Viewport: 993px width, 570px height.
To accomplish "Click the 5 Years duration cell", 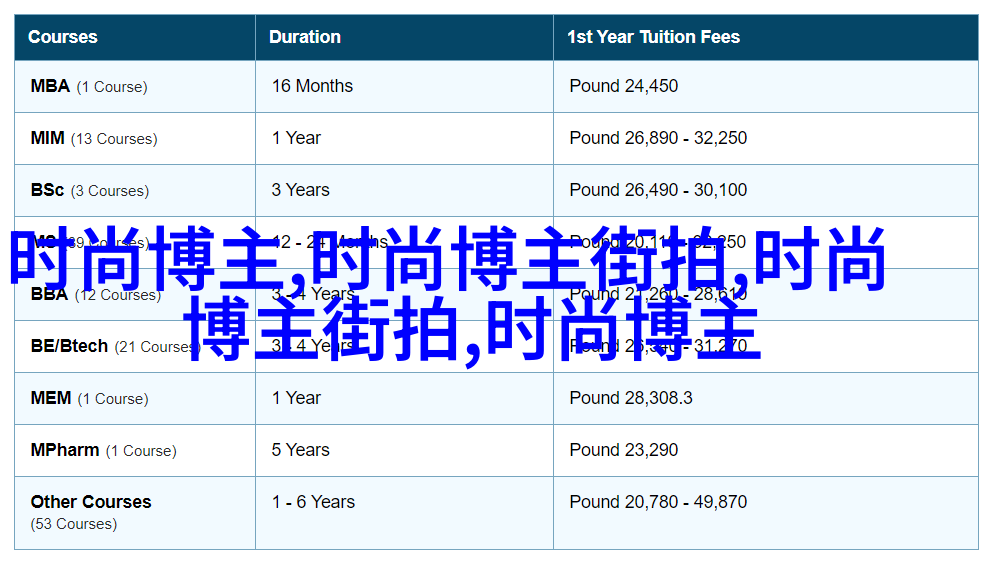I will point(300,450).
